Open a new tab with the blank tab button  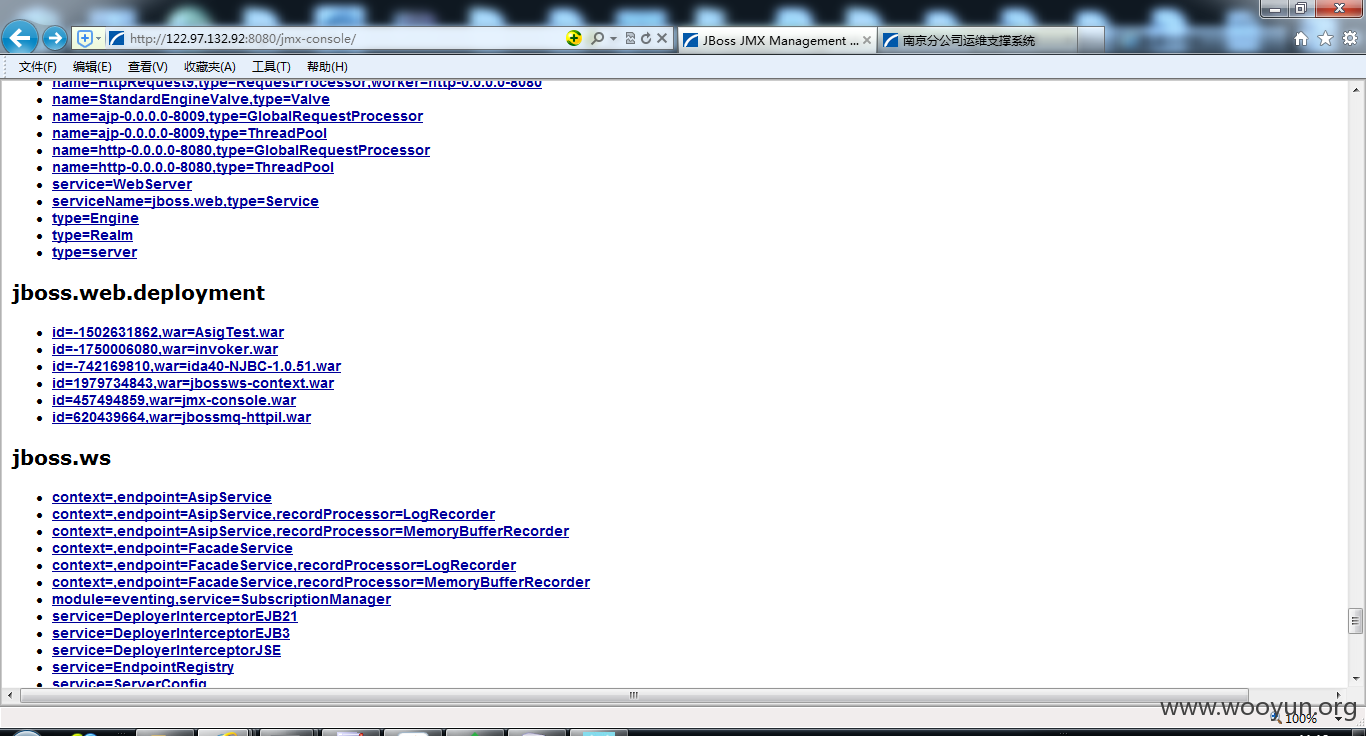point(1092,41)
